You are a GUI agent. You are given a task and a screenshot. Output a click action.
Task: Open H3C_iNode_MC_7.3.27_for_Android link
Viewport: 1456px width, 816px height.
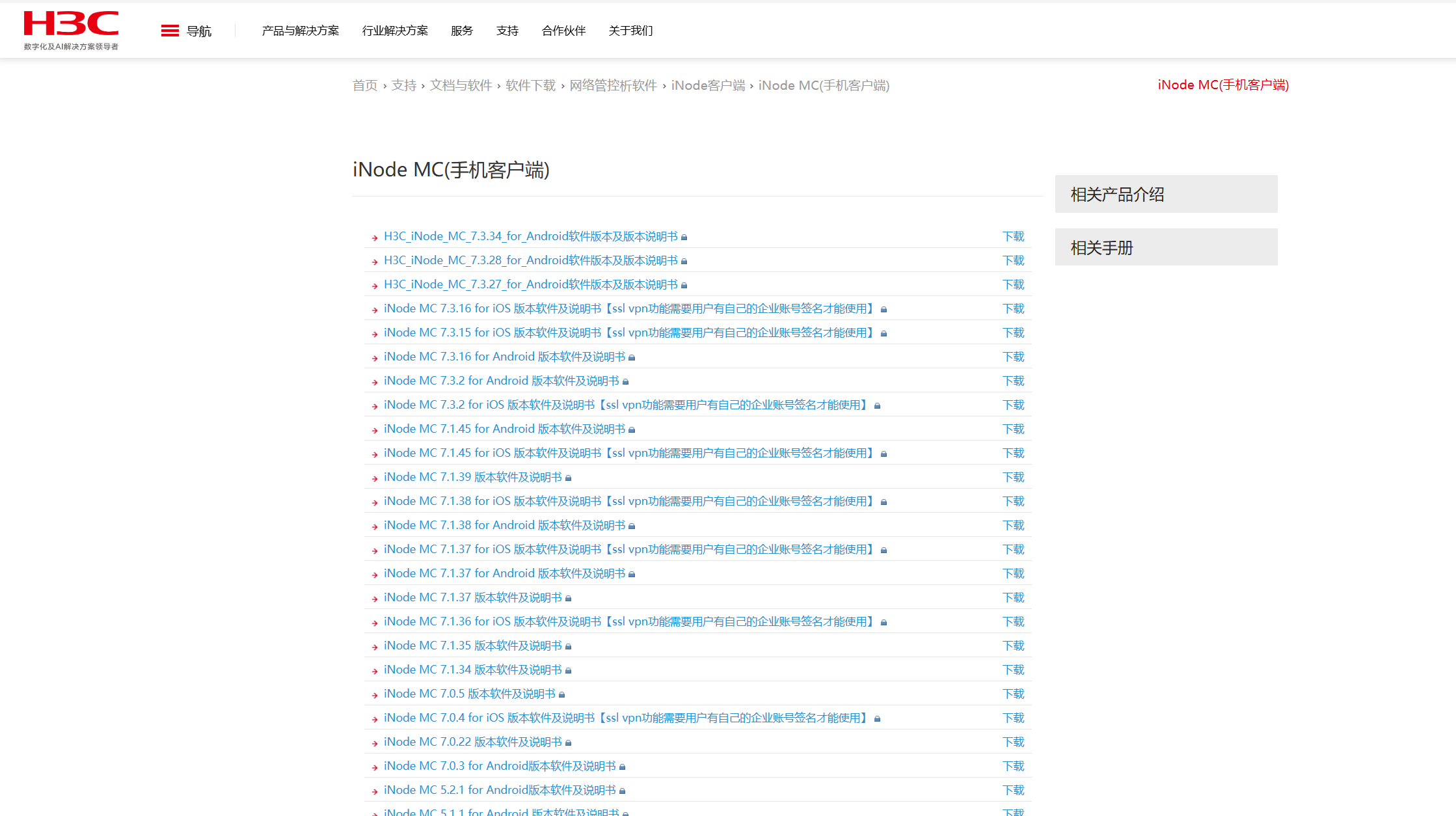[530, 284]
